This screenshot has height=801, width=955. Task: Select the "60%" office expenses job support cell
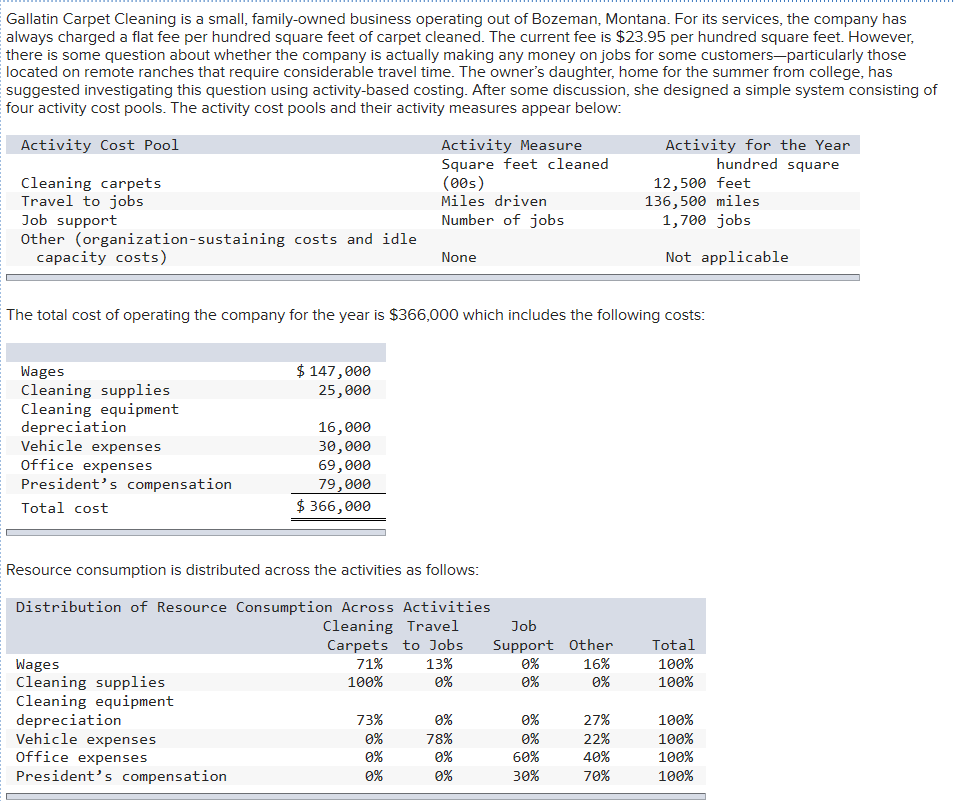tap(526, 757)
